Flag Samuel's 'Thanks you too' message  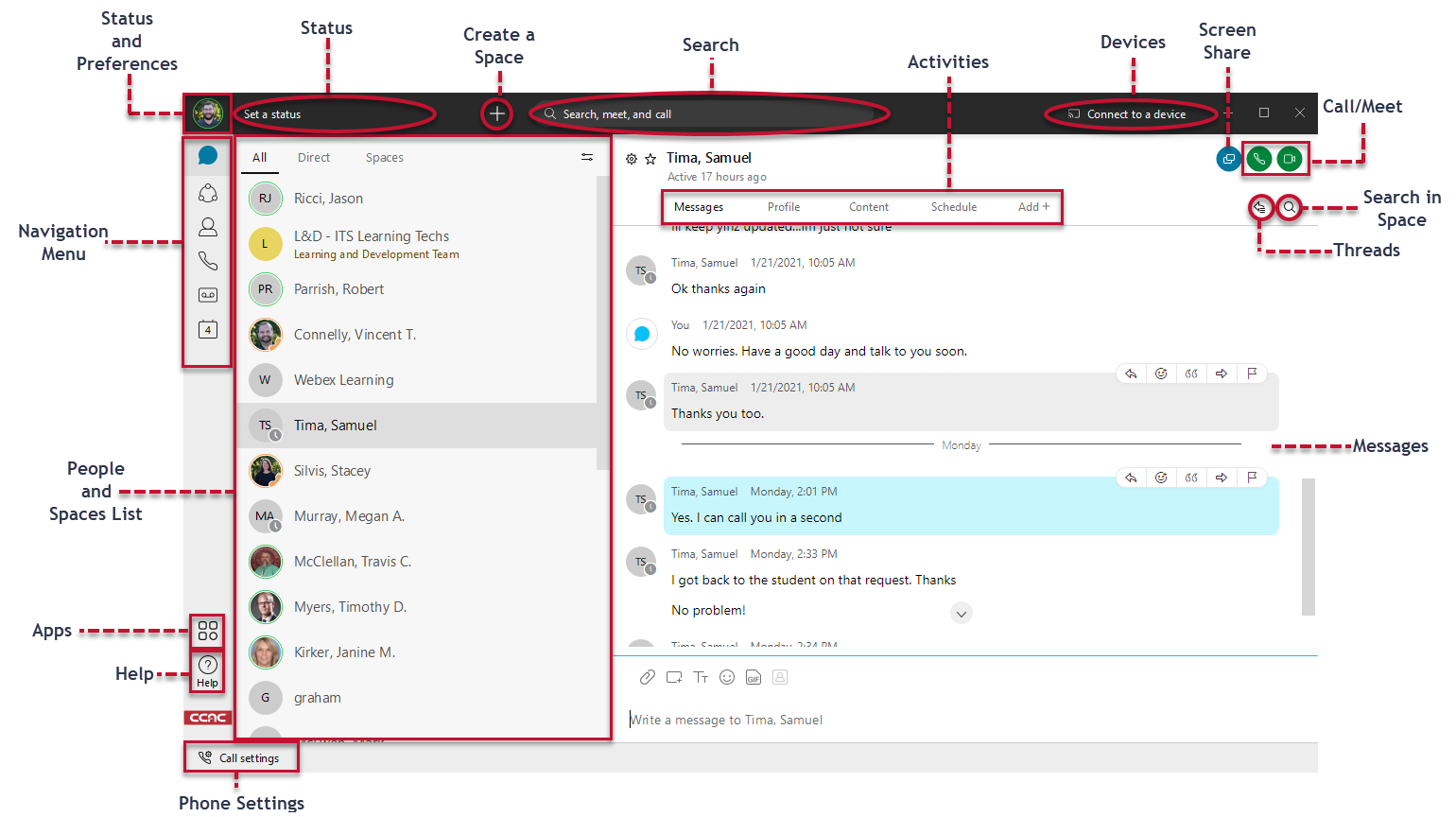(x=1253, y=373)
